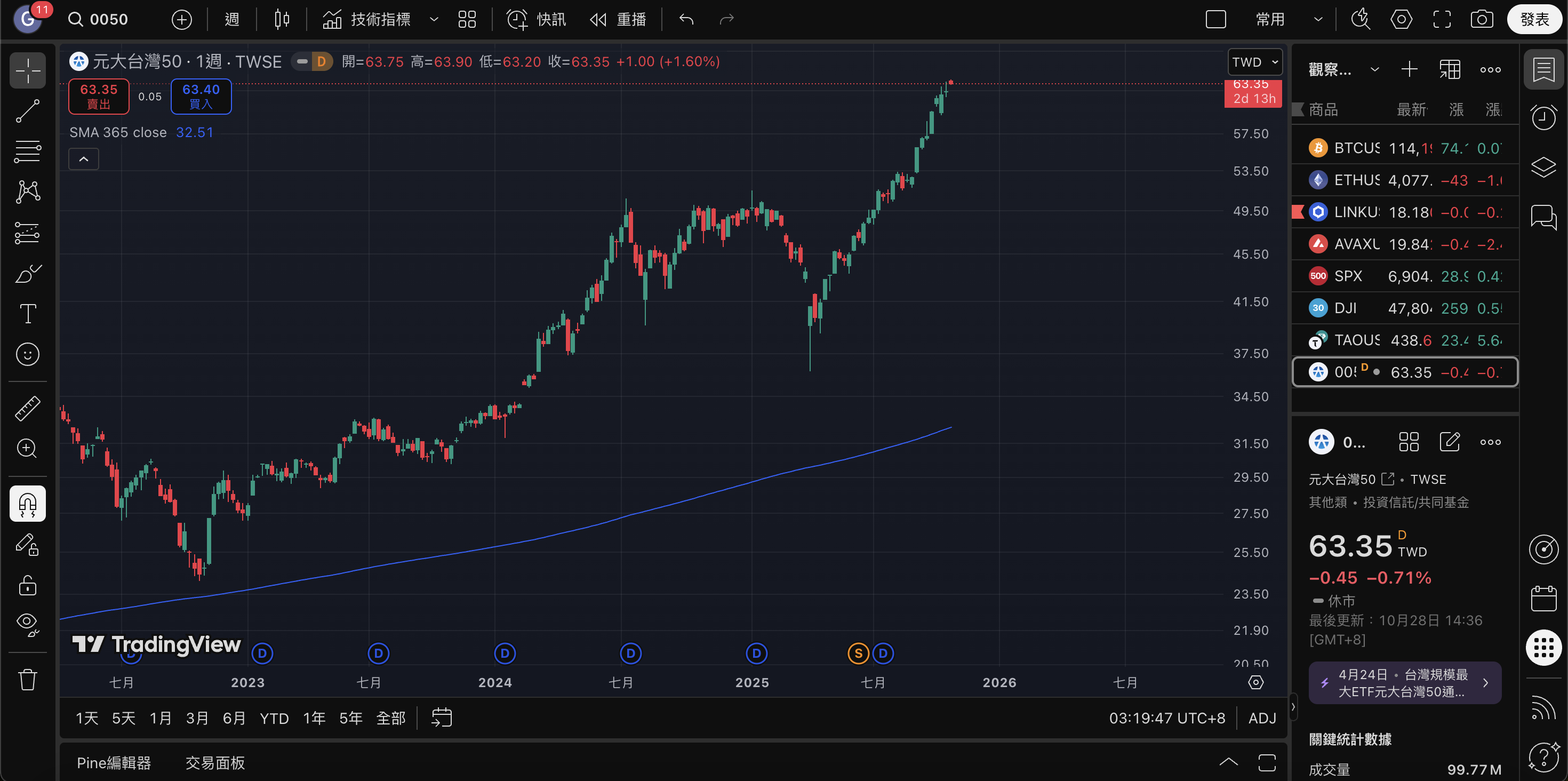
Task: Expand the layout name dropdown arrow
Action: tap(1318, 20)
